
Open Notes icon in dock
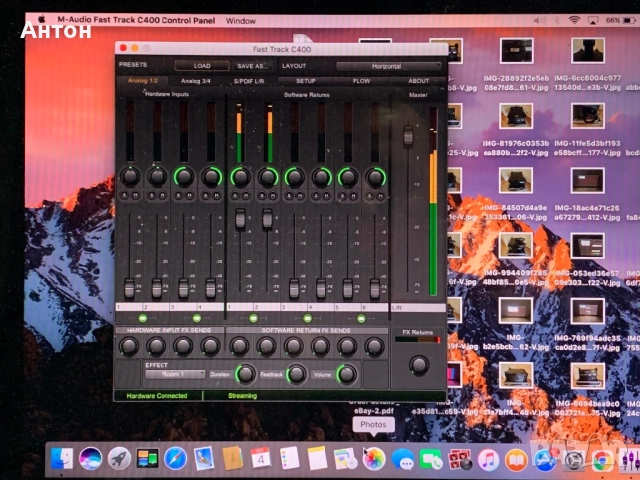(x=318, y=458)
